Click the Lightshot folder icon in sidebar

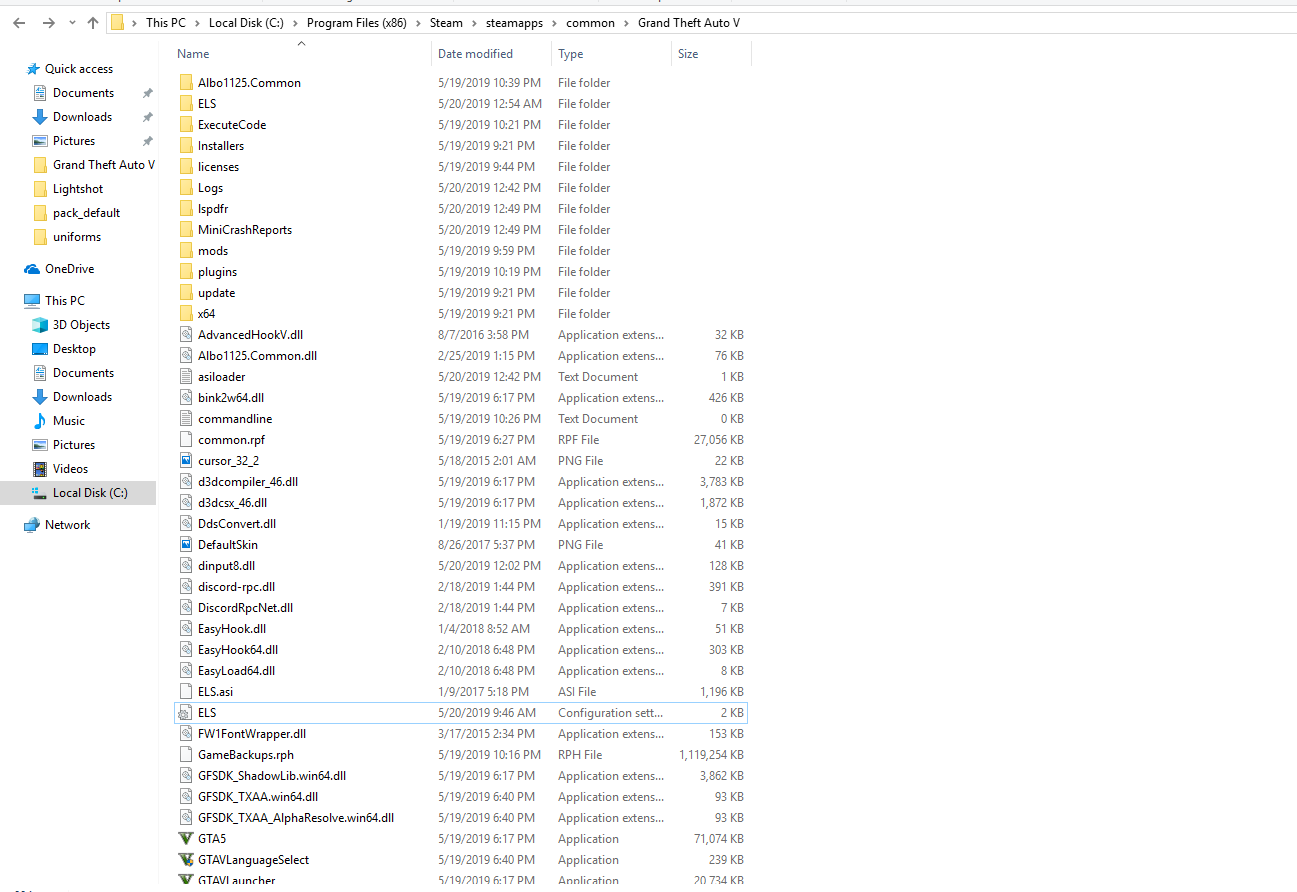(40, 189)
